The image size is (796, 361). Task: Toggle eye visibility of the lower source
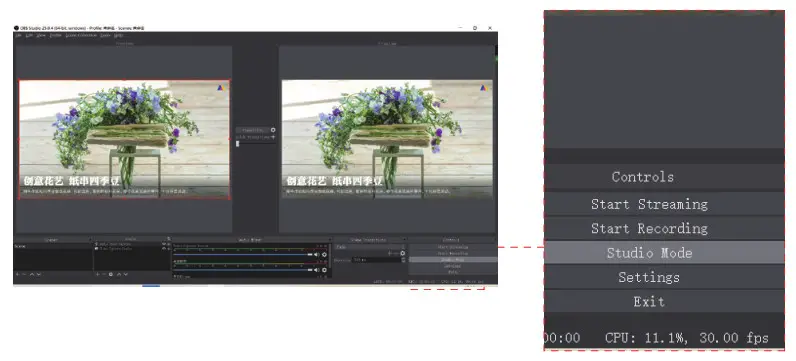[163, 249]
